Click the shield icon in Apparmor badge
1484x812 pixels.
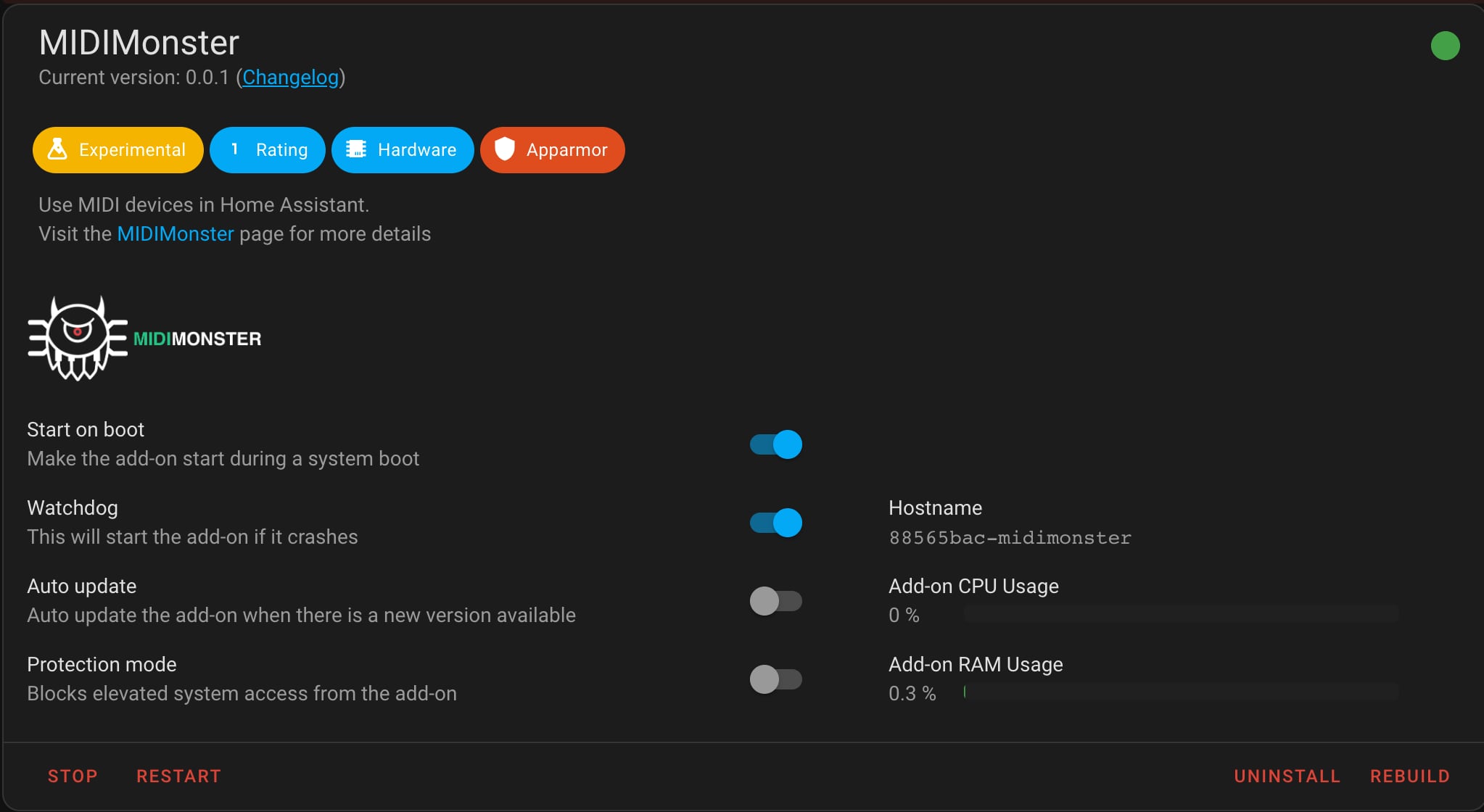505,149
